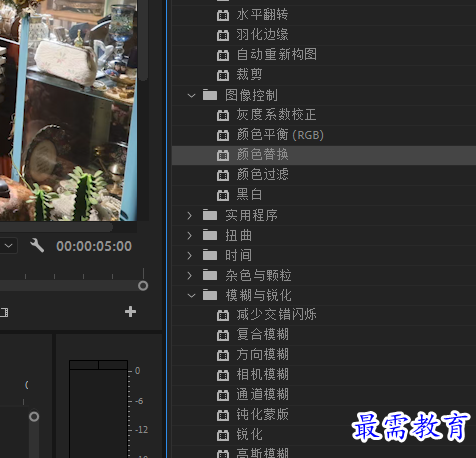Click the 实用程序 folder icon
The image size is (476, 458).
point(210,215)
